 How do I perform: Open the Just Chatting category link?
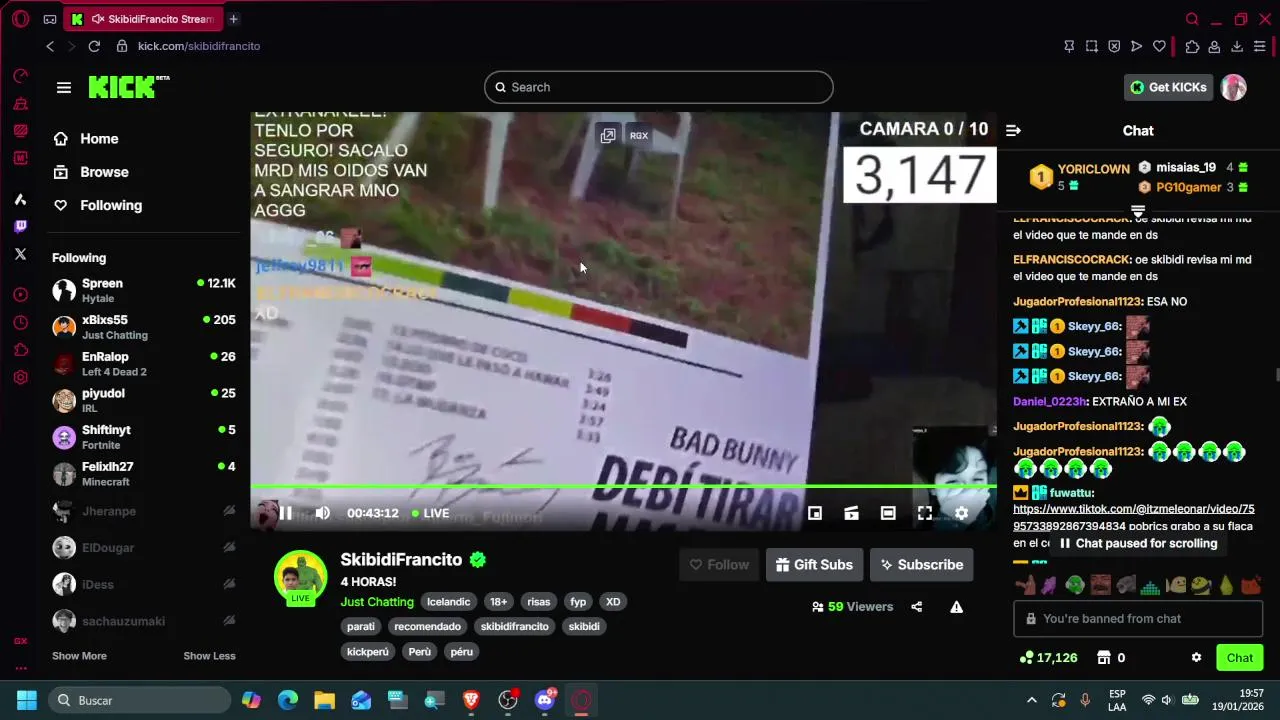pos(377,602)
